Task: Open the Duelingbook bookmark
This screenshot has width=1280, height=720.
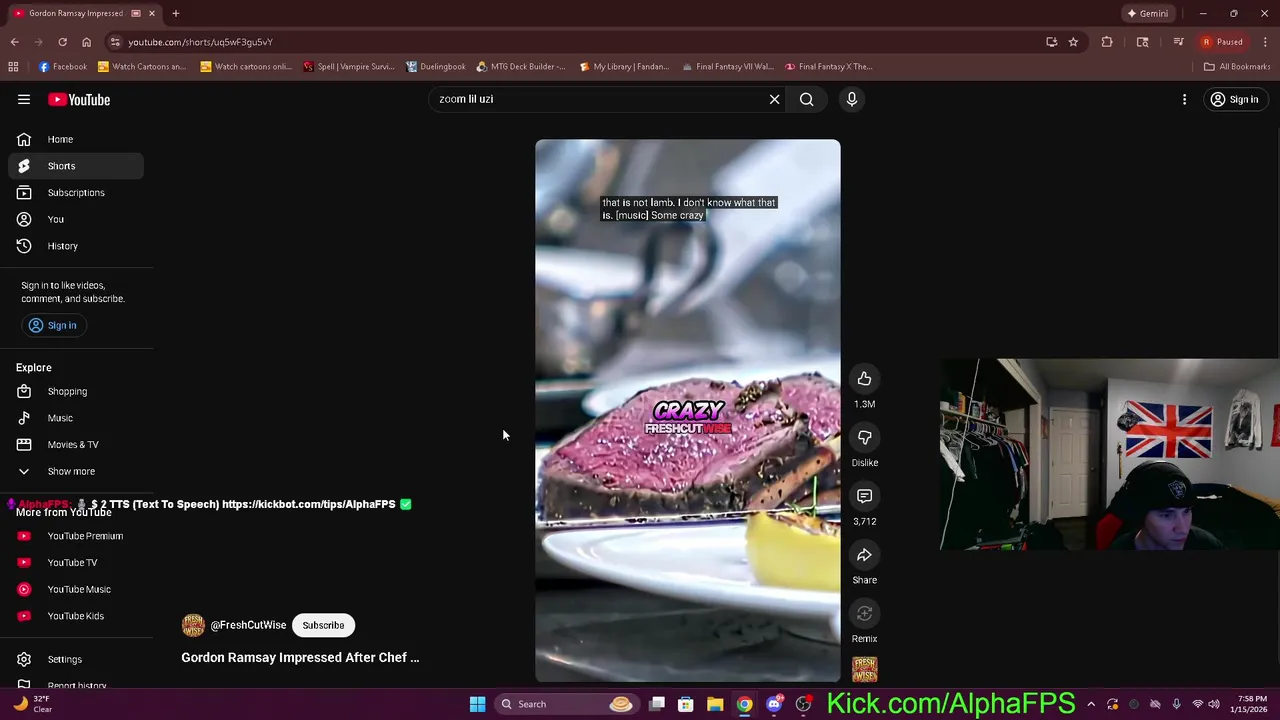Action: click(436, 67)
